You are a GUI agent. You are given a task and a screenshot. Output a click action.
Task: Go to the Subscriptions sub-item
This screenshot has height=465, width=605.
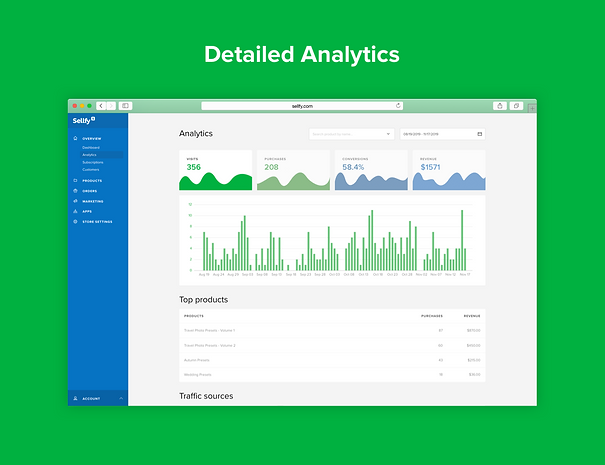pos(93,162)
